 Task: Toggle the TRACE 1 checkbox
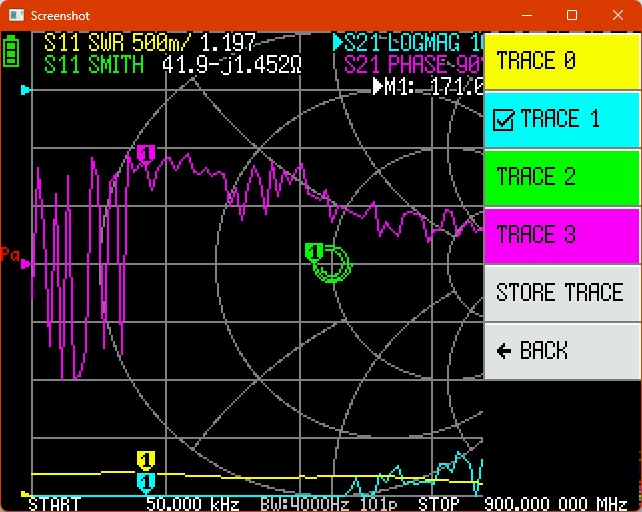504,120
